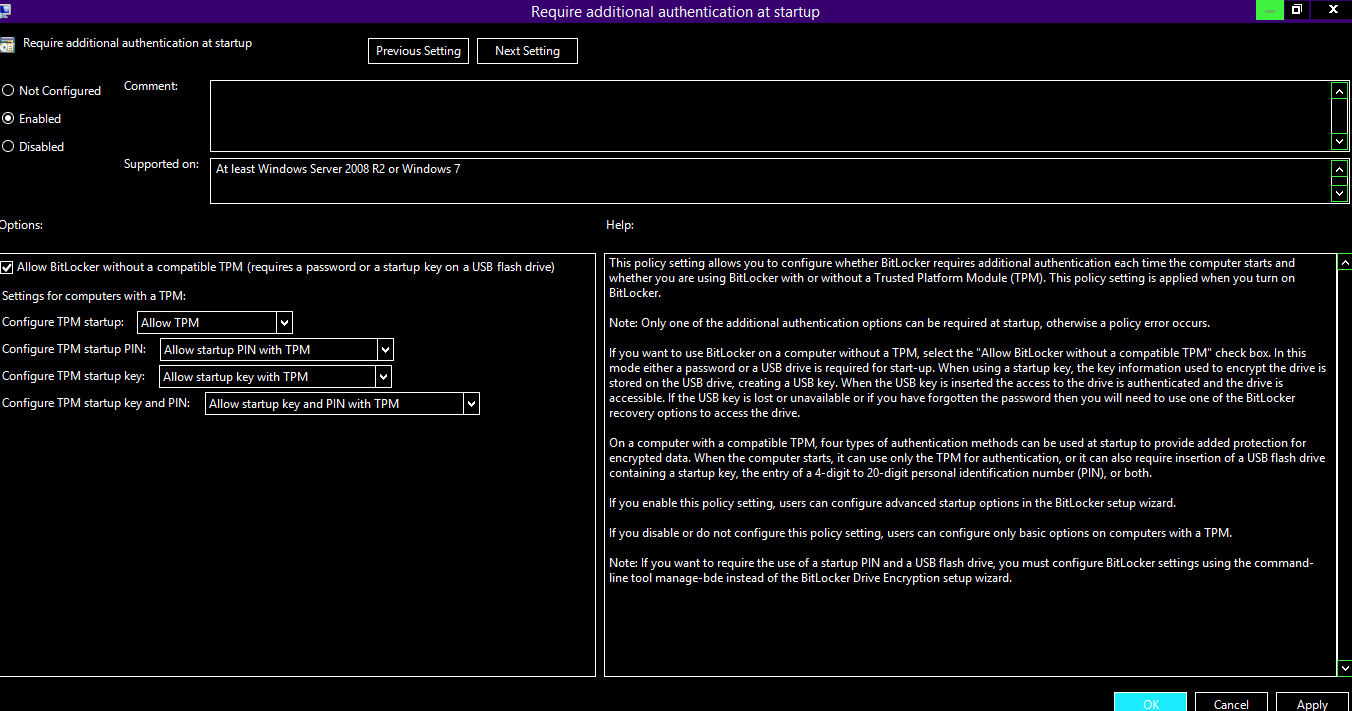Image resolution: width=1352 pixels, height=711 pixels.
Task: Click Supported on box scroll down arrow
Action: click(1340, 192)
